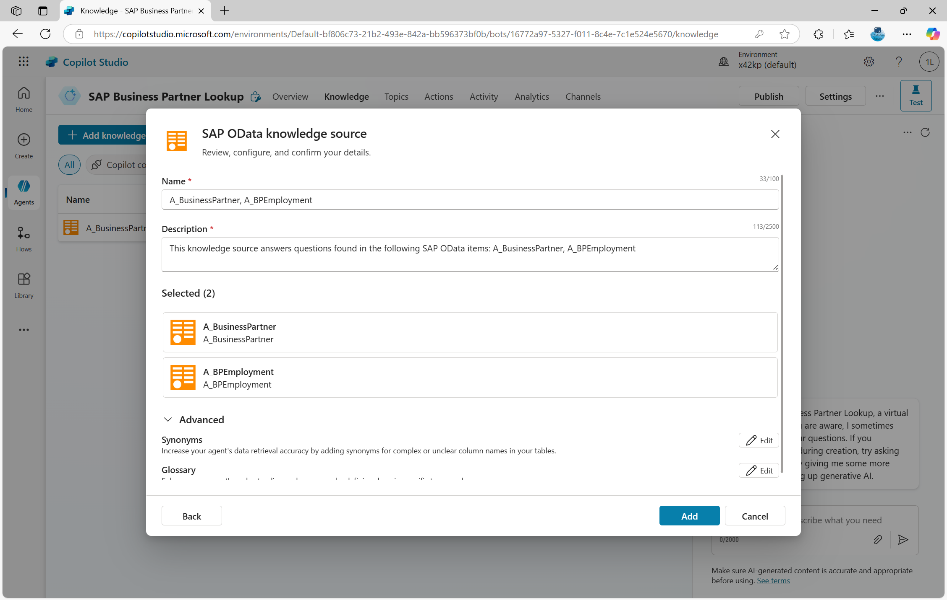Click the A_BusinessPartner table icon in Selected list
This screenshot has height=600, width=947.
[182, 332]
